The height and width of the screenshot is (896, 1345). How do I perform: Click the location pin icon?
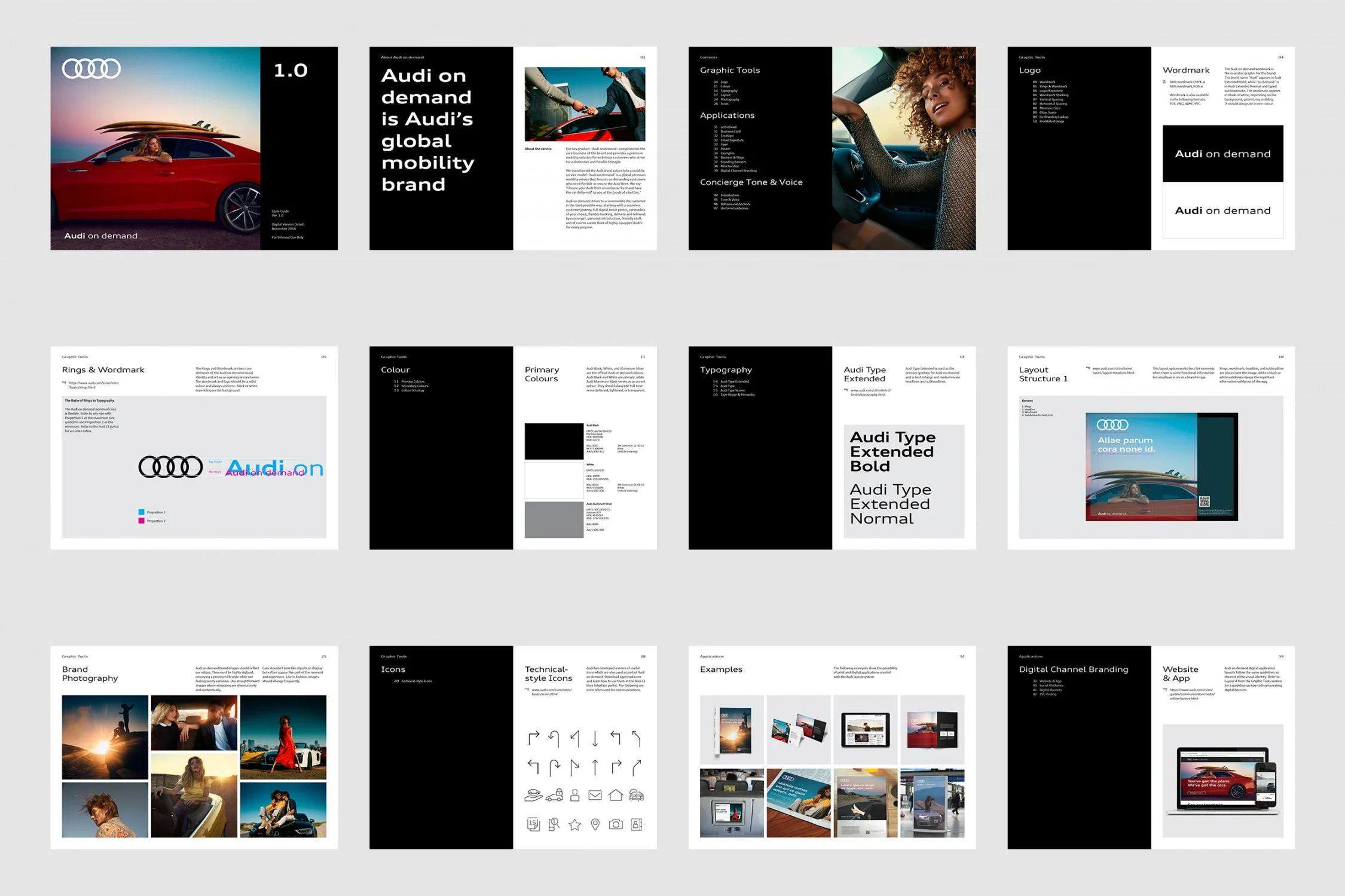pos(595,825)
